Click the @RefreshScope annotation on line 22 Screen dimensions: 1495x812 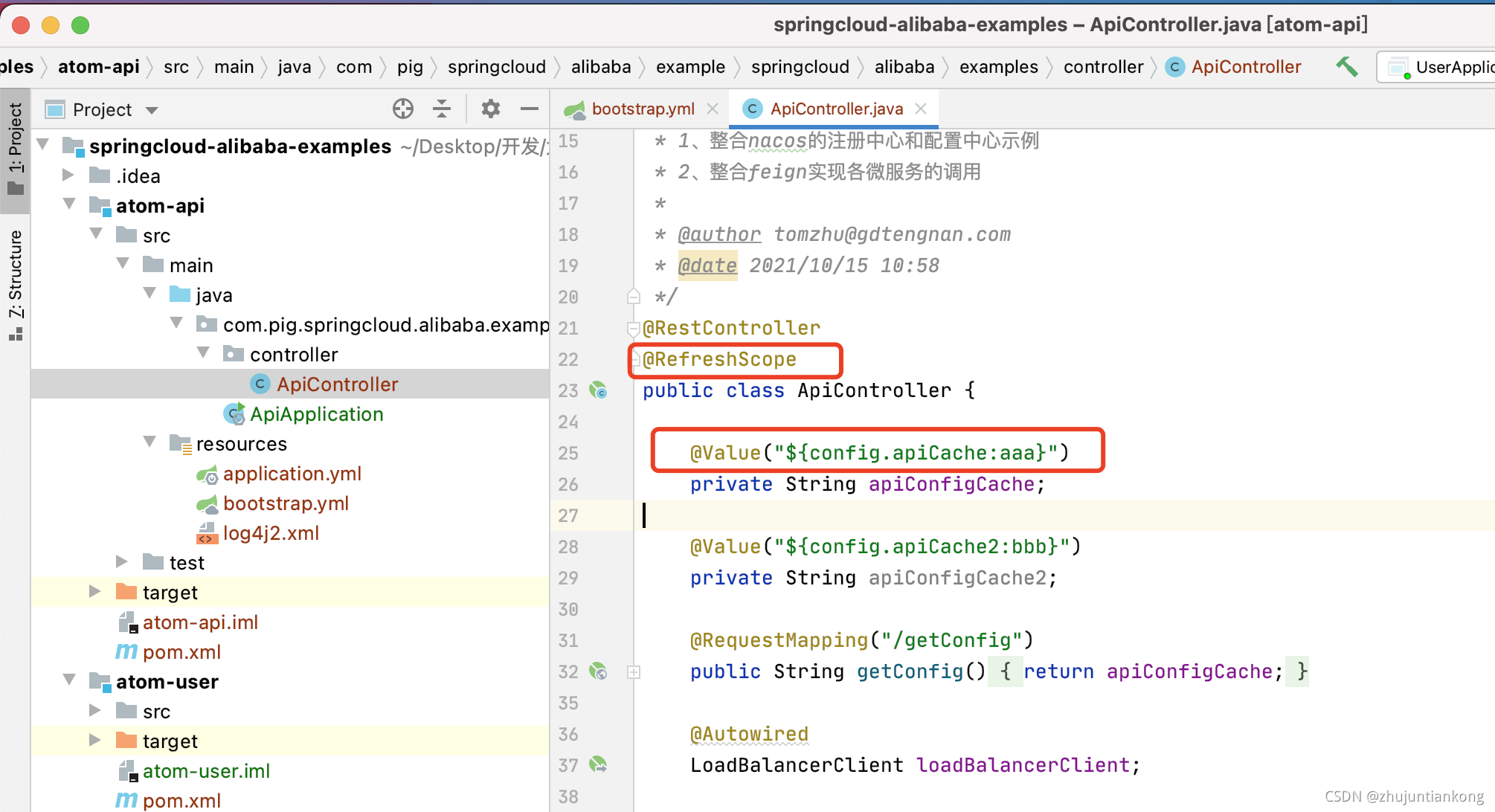(719, 359)
